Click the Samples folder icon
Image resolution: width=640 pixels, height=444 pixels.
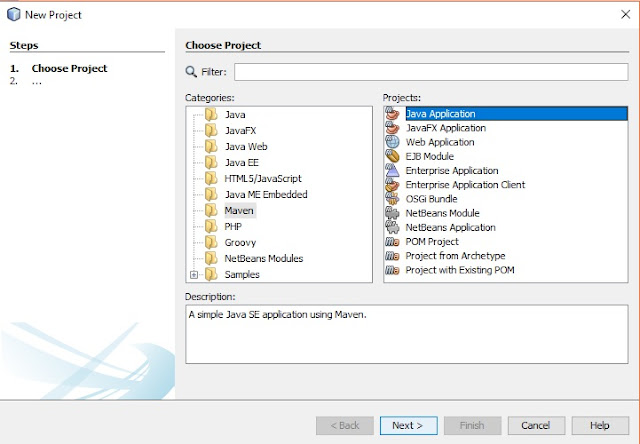point(211,274)
